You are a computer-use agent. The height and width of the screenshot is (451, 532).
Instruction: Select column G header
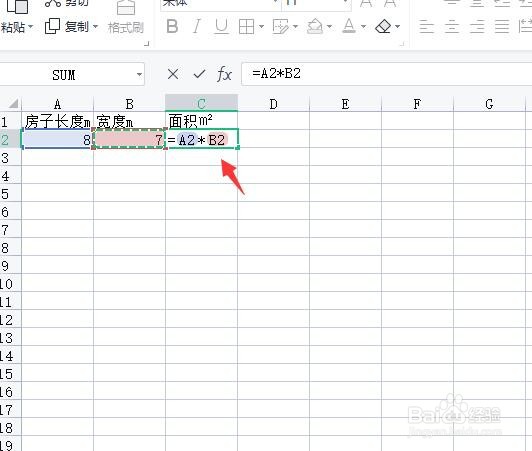tap(489, 104)
